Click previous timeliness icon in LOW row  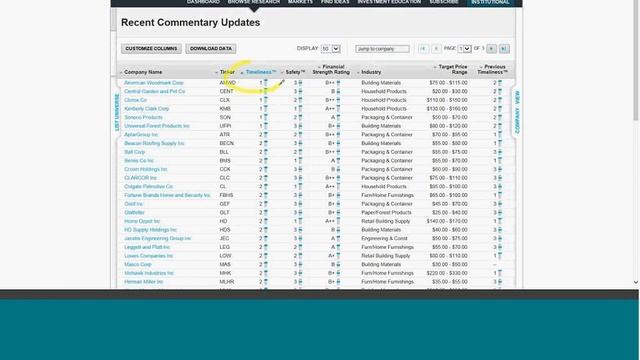[500, 256]
